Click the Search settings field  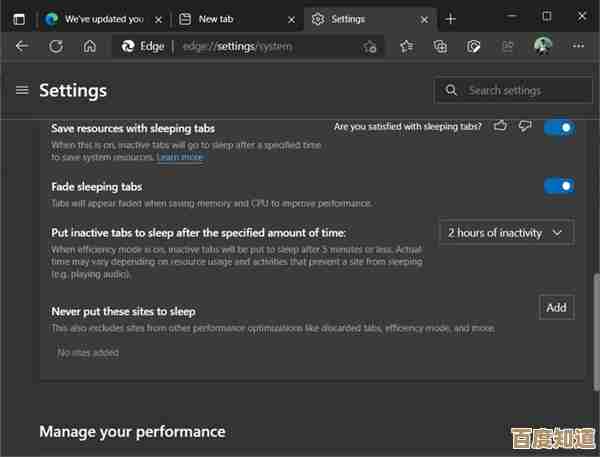(x=514, y=90)
